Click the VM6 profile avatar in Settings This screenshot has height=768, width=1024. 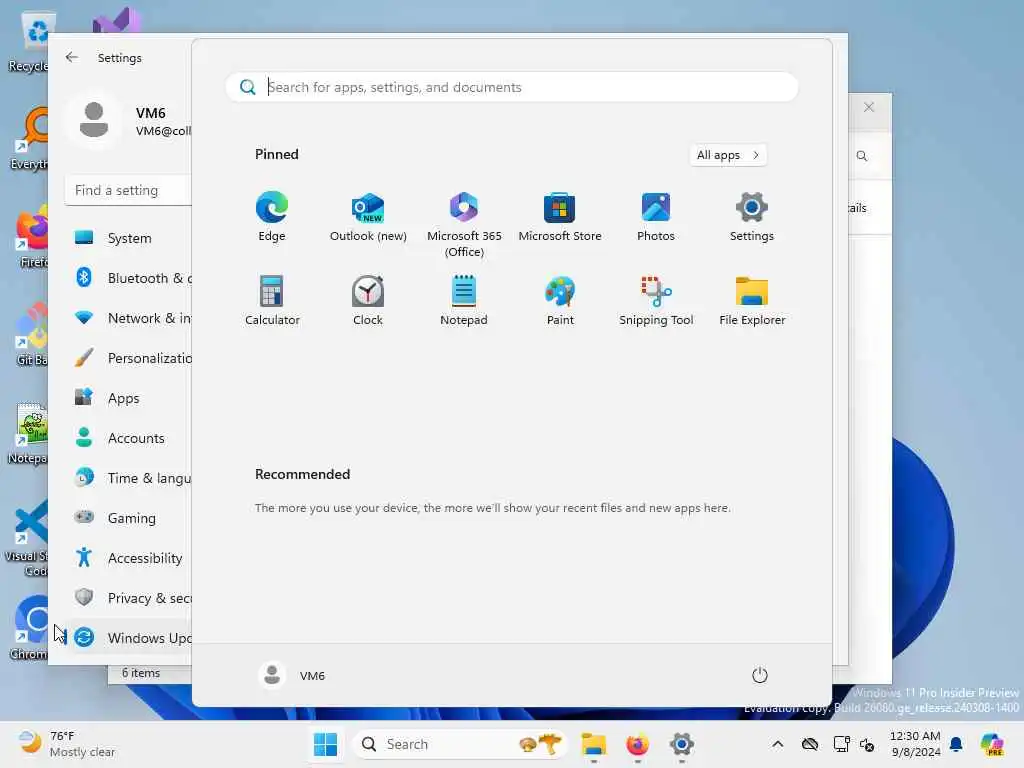(x=94, y=120)
